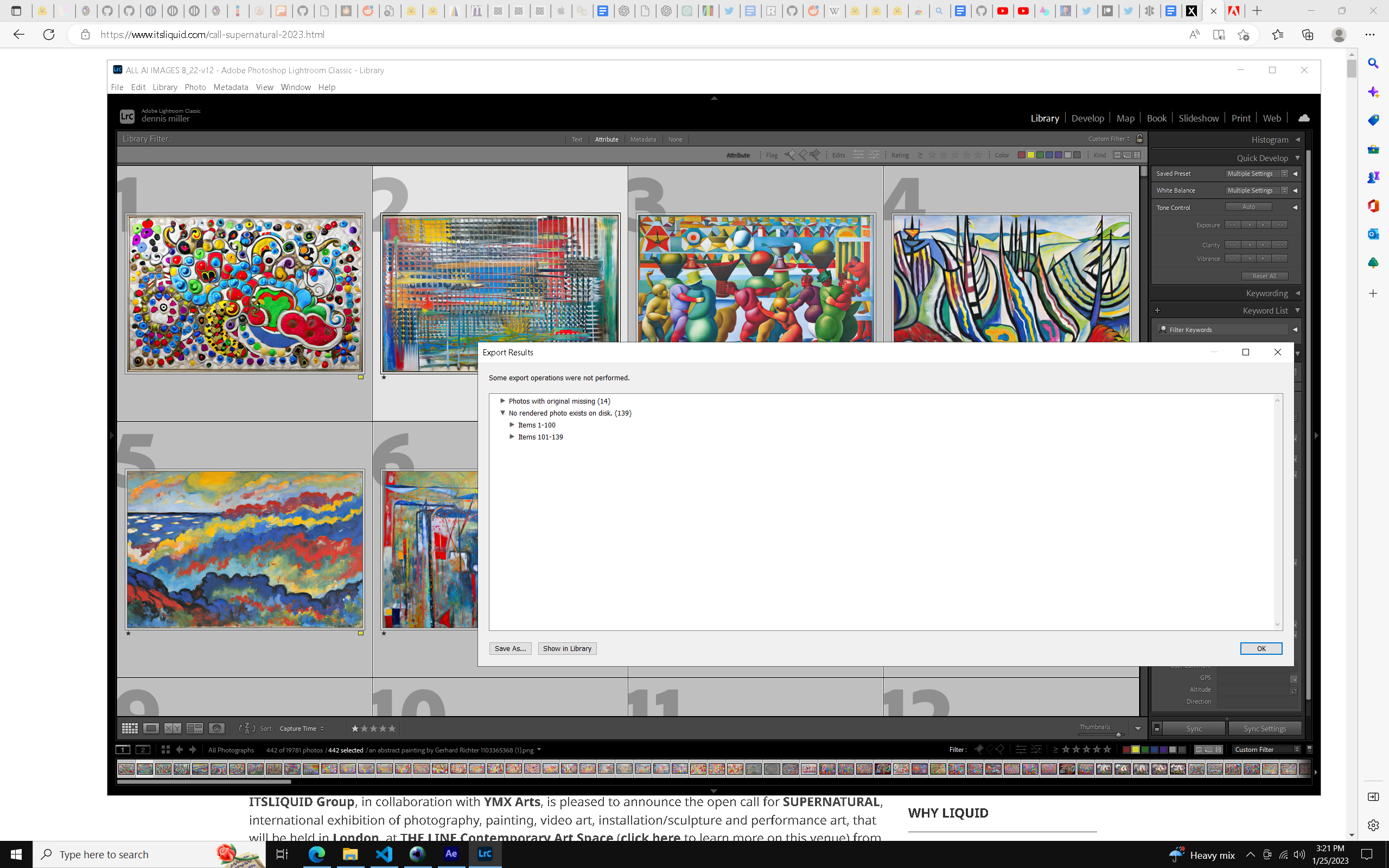1389x868 pixels.
Task: Collapse 'No rendered photo exists on disk'
Action: coord(503,413)
